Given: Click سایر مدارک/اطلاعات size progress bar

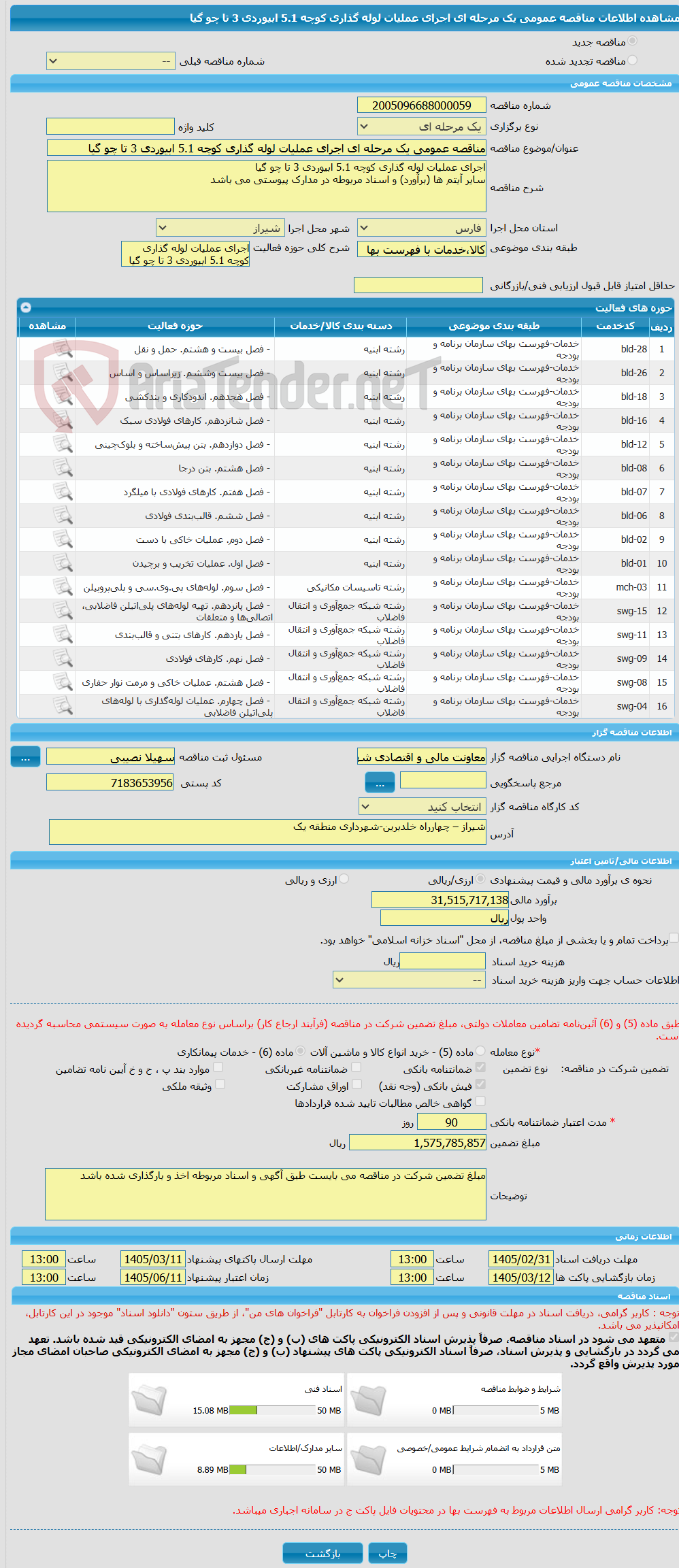Looking at the screenshot, I should click(x=273, y=1469).
